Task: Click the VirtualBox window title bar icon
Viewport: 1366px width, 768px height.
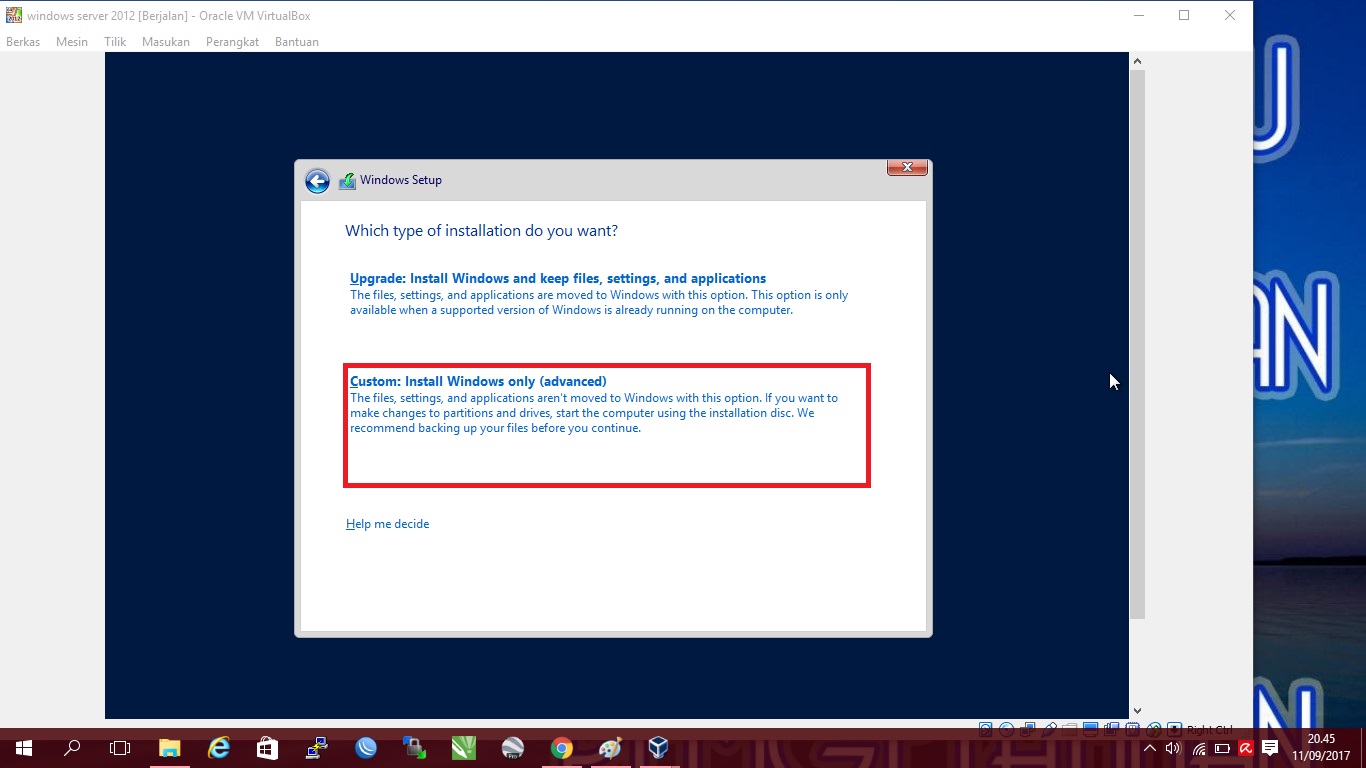Action: click(x=14, y=16)
